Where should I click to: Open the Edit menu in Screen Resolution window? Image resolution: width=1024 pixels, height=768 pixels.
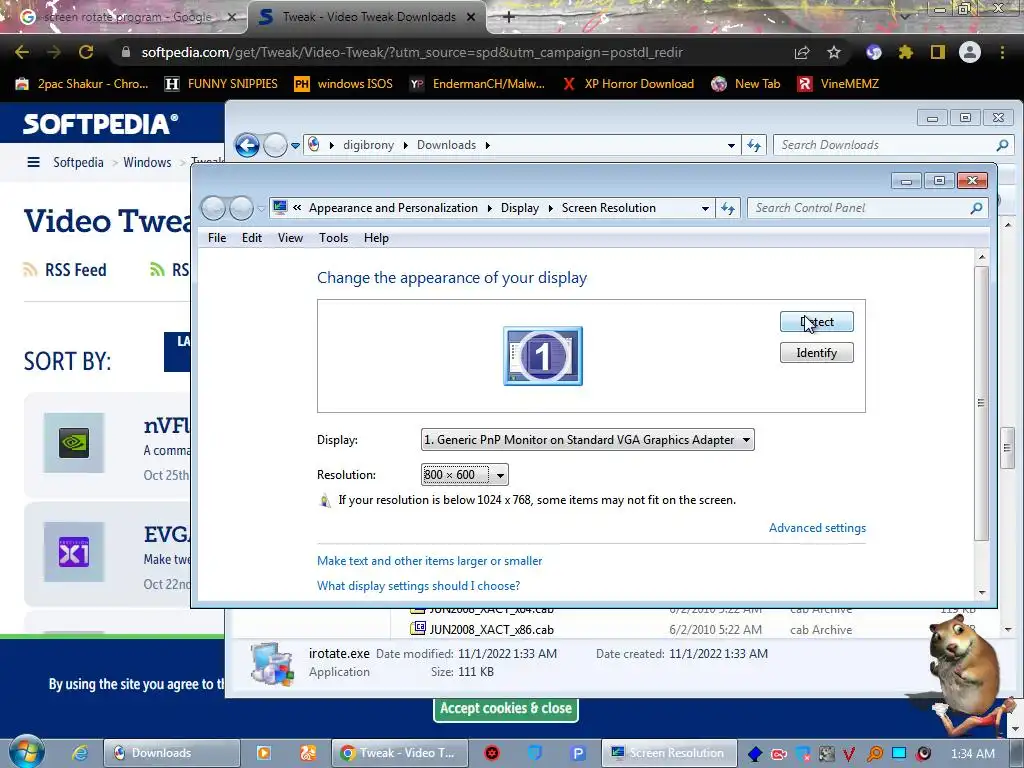(251, 238)
